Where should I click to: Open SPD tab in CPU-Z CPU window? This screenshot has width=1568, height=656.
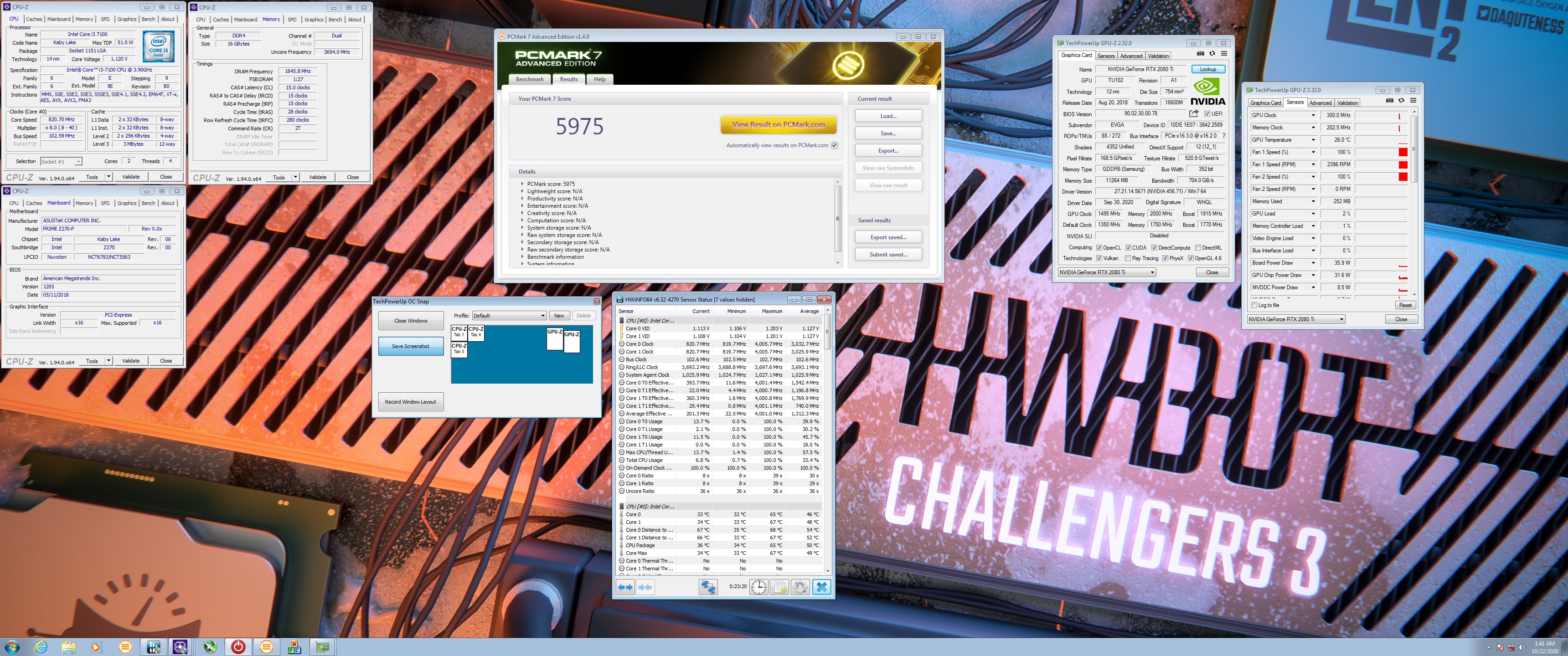coord(105,19)
